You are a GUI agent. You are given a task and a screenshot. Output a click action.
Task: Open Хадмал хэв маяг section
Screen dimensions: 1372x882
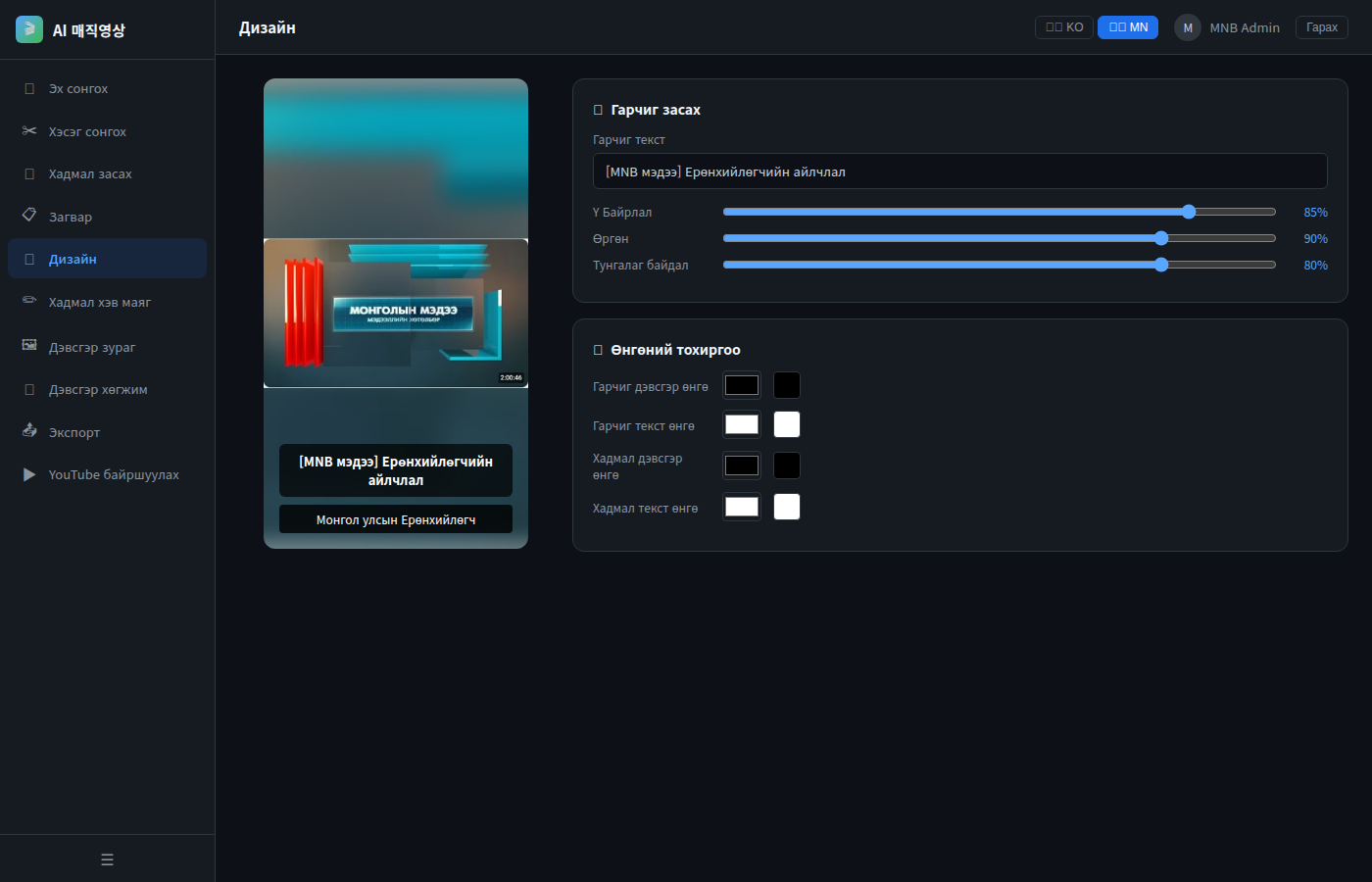tap(107, 302)
